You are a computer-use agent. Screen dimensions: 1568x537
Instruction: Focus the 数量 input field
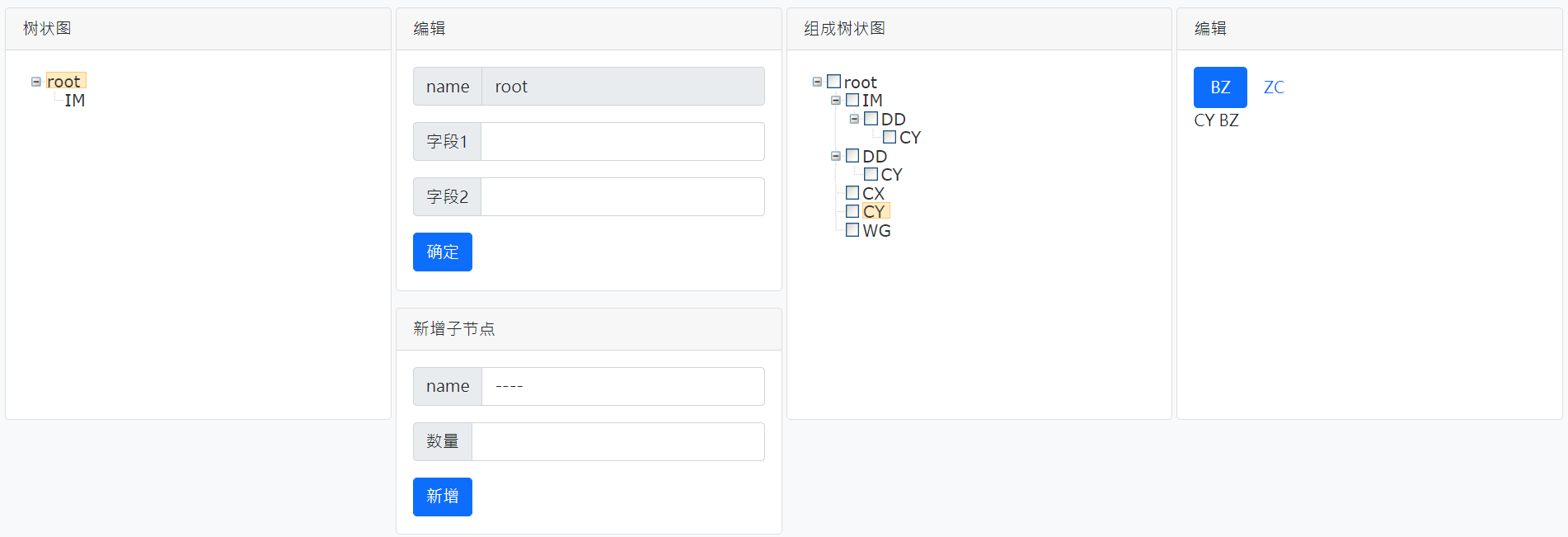click(x=618, y=442)
